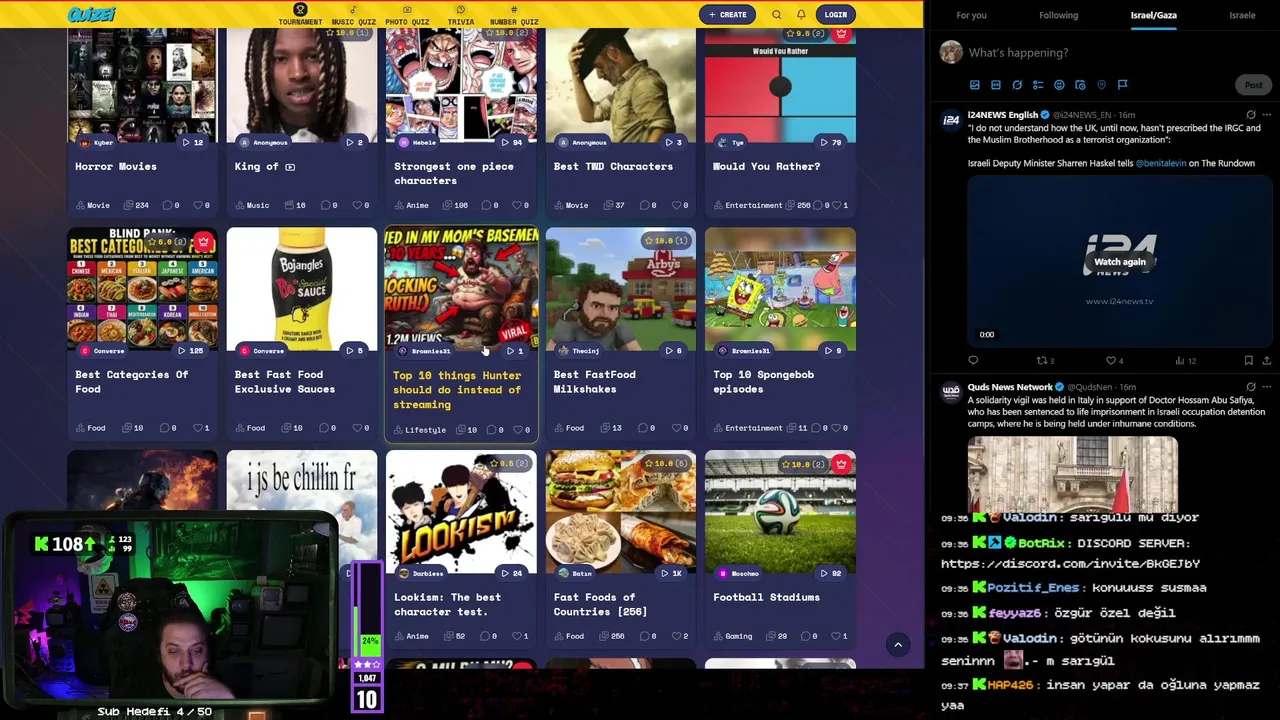Click Lifestyle category on Hunter quiz card
Viewport: 1280px width, 720px height.
pos(420,430)
